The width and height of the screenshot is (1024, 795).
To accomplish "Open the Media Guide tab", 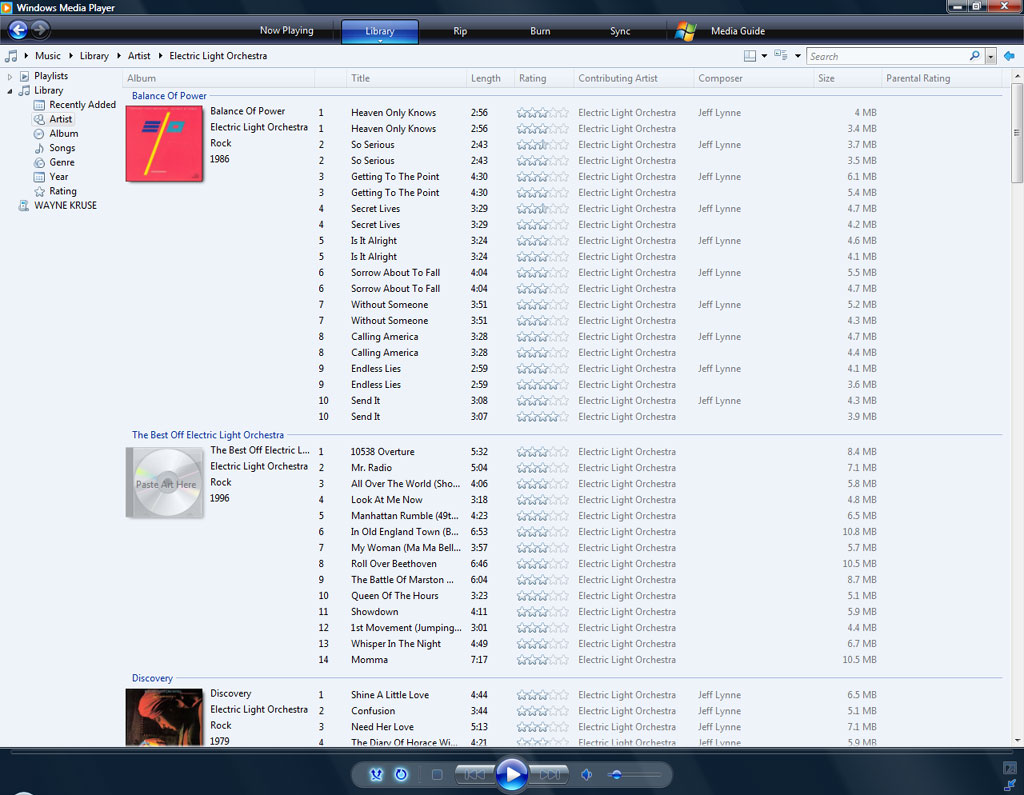I will pos(737,31).
